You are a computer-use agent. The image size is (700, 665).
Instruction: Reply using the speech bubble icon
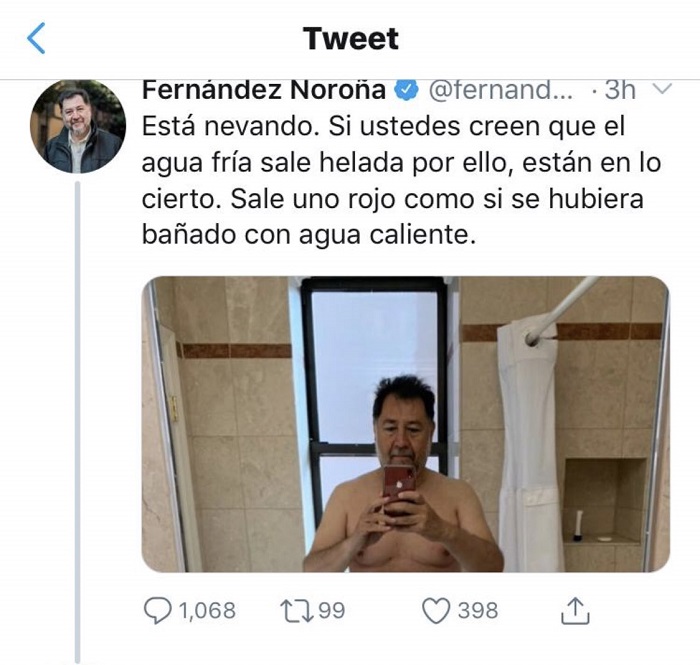[159, 611]
